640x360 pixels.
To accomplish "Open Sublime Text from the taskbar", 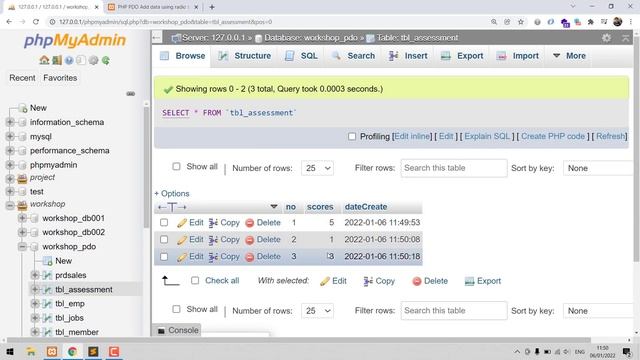I will click(x=93, y=351).
